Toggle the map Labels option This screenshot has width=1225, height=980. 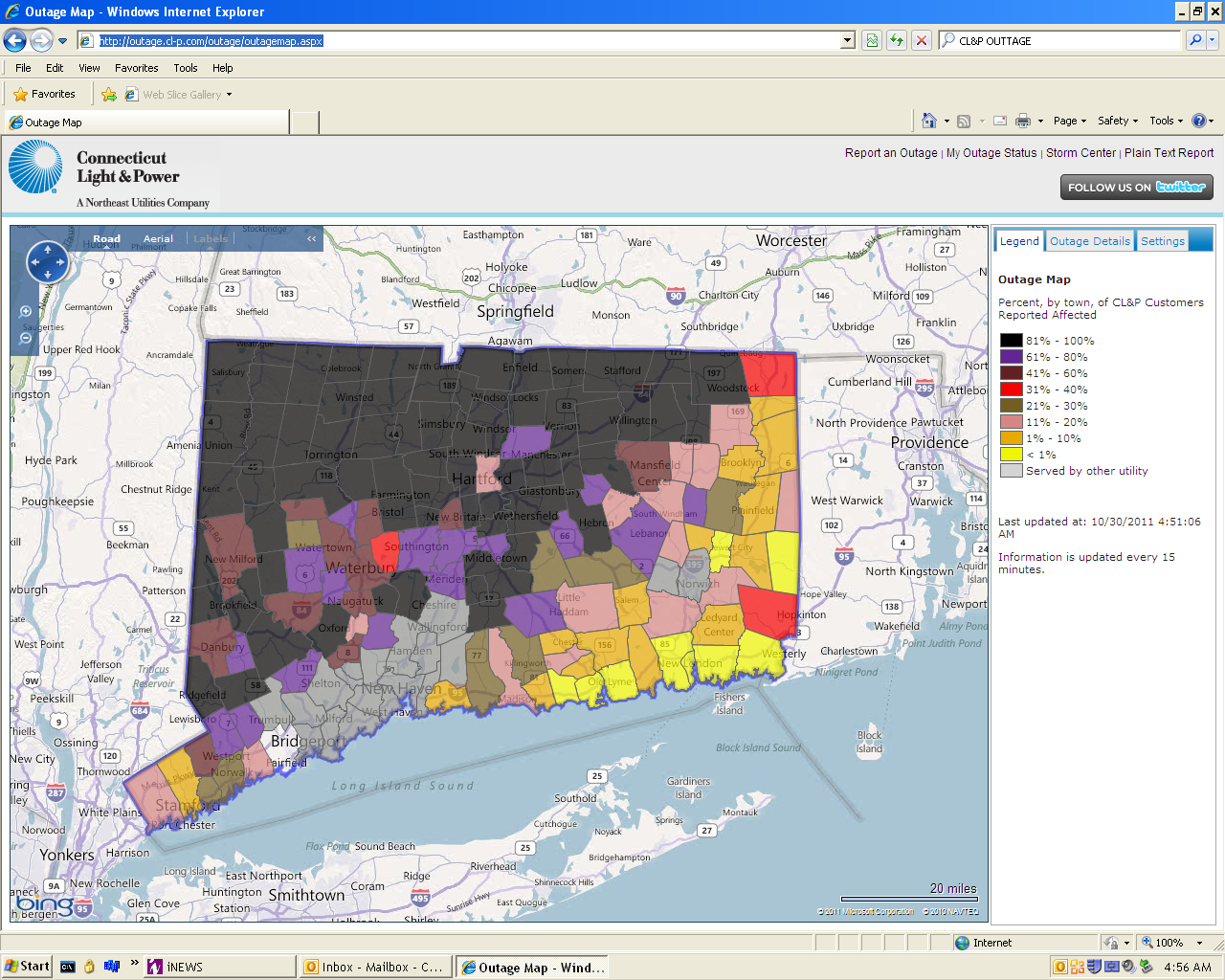(211, 239)
